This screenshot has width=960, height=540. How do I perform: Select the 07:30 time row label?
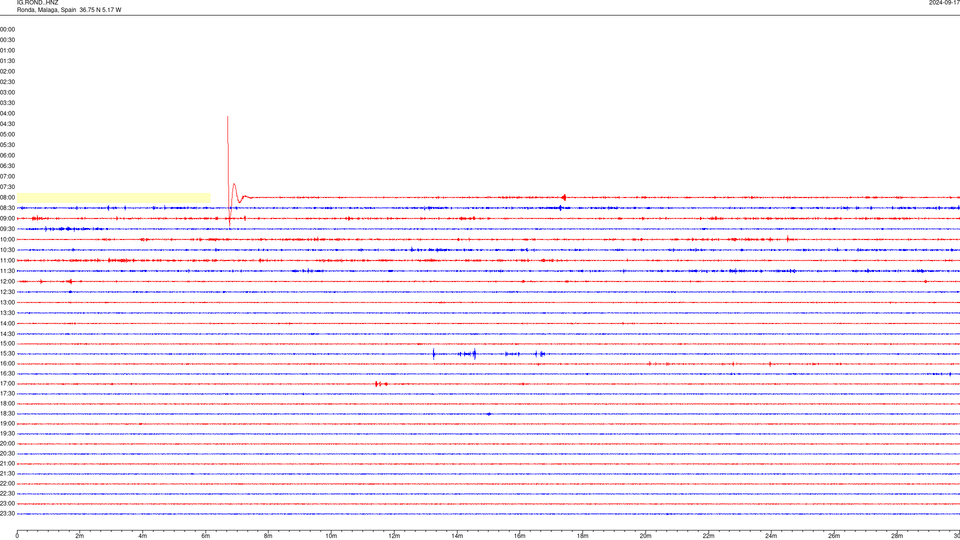pos(7,187)
